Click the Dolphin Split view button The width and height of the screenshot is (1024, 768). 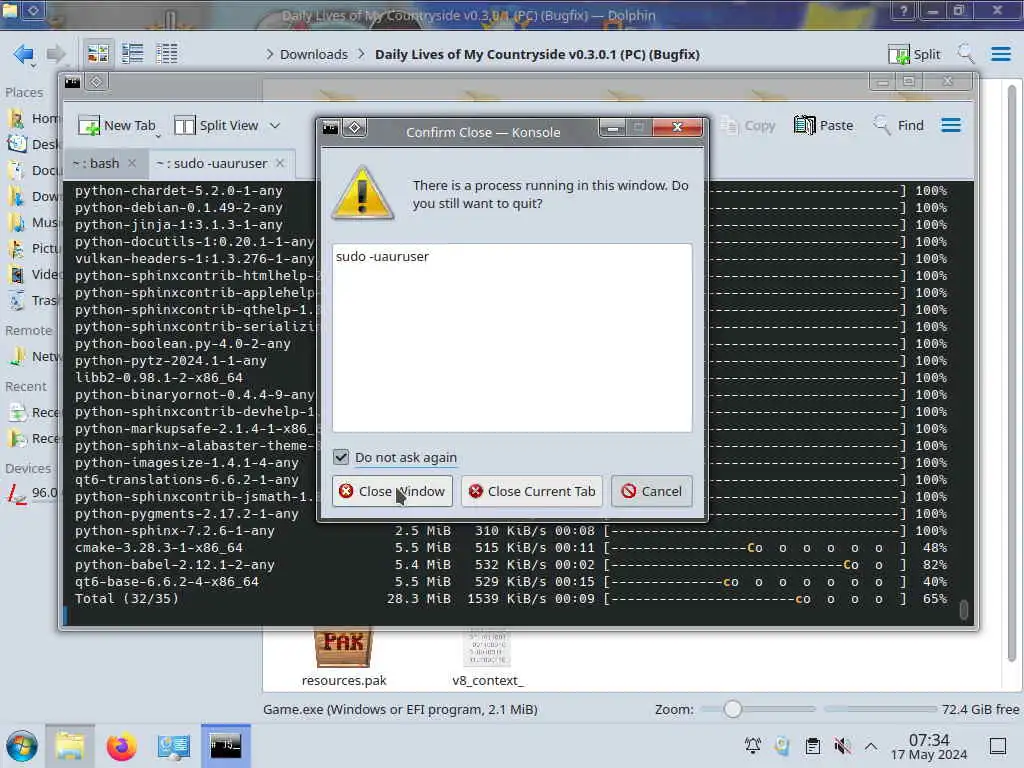tap(914, 54)
